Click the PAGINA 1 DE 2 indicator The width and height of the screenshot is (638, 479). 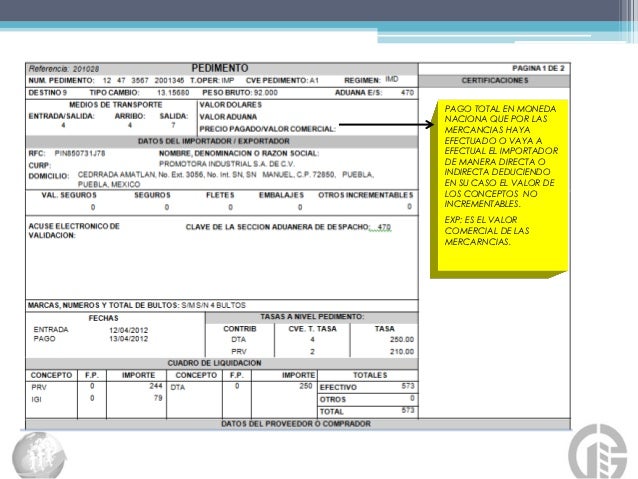point(538,68)
